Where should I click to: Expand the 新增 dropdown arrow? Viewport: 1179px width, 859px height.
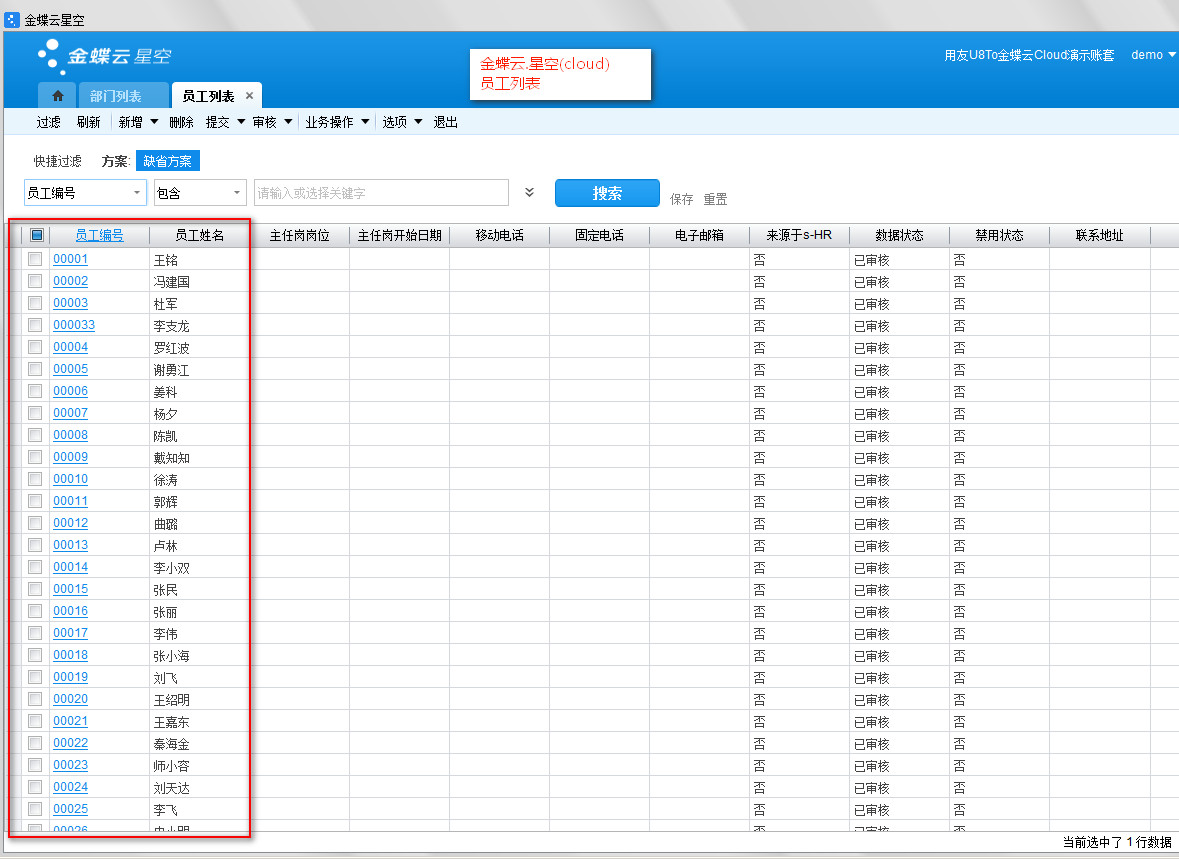click(154, 122)
